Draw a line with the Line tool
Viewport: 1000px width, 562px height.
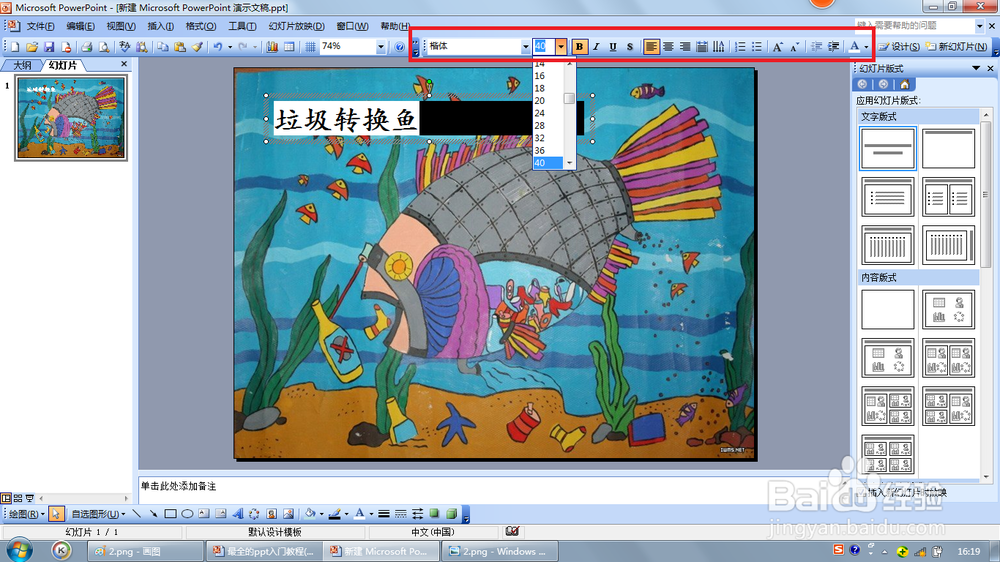pyautogui.click(x=136, y=514)
